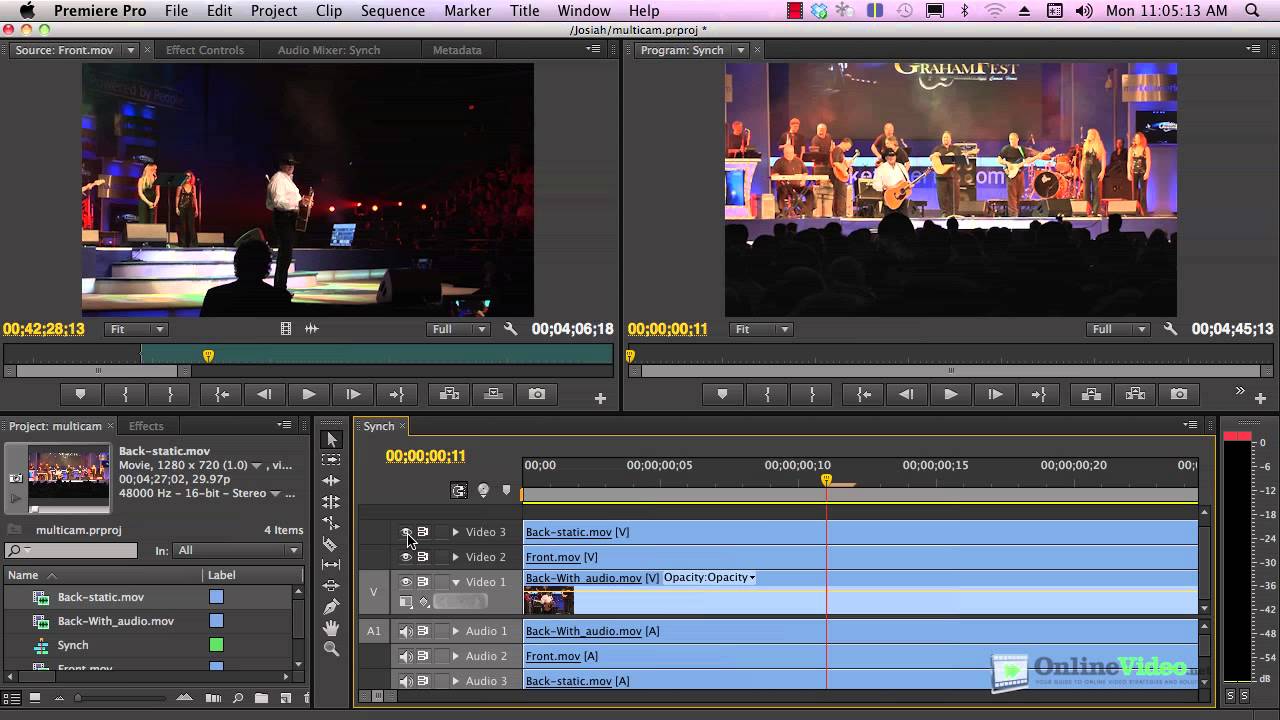
Task: Select the Hand tool
Action: coord(331,628)
